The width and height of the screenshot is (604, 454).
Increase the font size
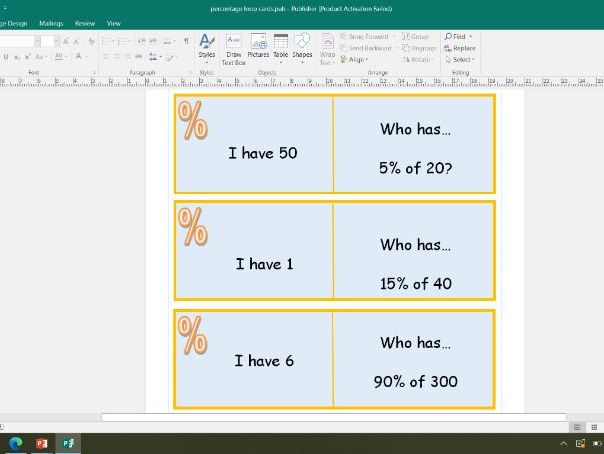(66, 41)
